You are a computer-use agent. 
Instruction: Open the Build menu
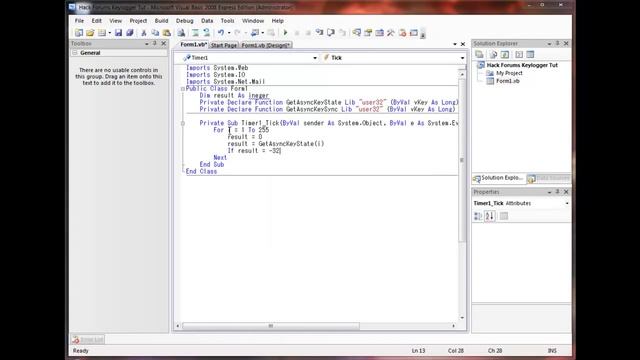click(161, 20)
